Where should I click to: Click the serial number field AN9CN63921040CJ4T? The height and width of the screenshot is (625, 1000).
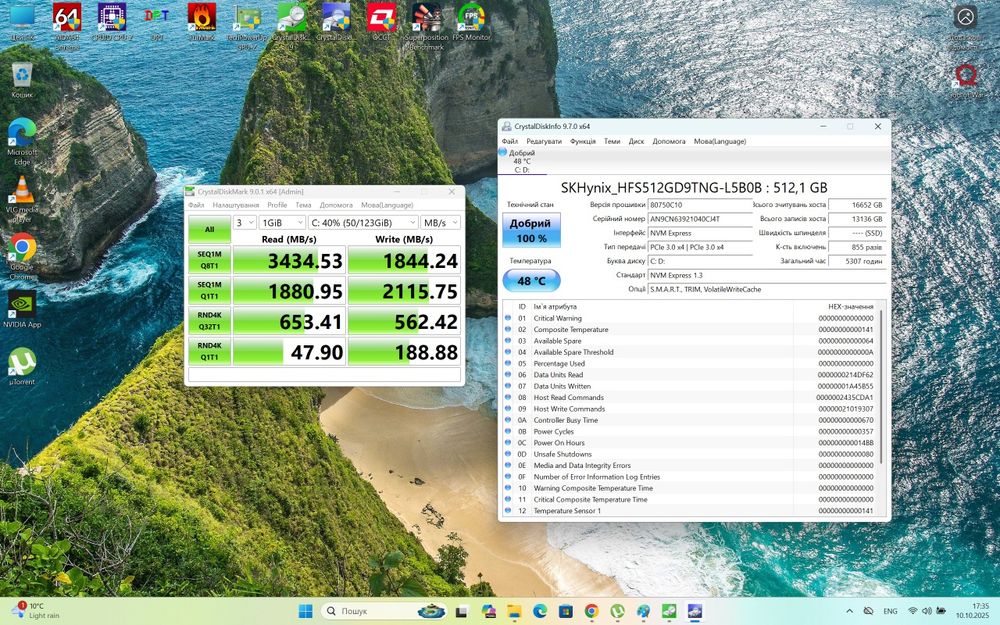[700, 219]
